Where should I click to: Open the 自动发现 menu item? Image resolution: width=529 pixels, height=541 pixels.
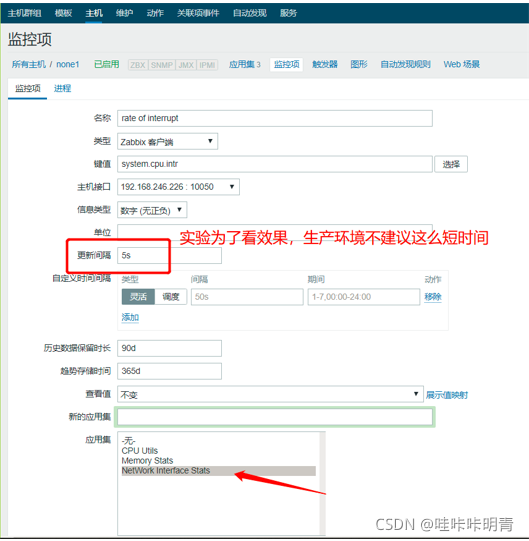point(249,13)
